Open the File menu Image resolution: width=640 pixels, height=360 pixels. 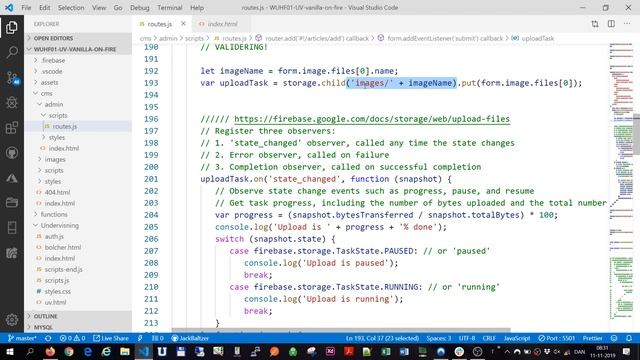pyautogui.click(x=26, y=8)
